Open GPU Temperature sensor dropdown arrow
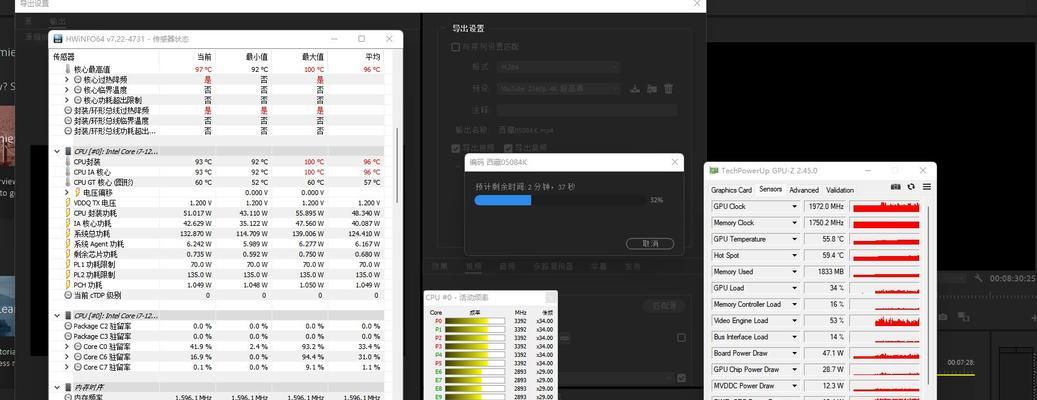This screenshot has width=1037, height=400. click(x=794, y=239)
